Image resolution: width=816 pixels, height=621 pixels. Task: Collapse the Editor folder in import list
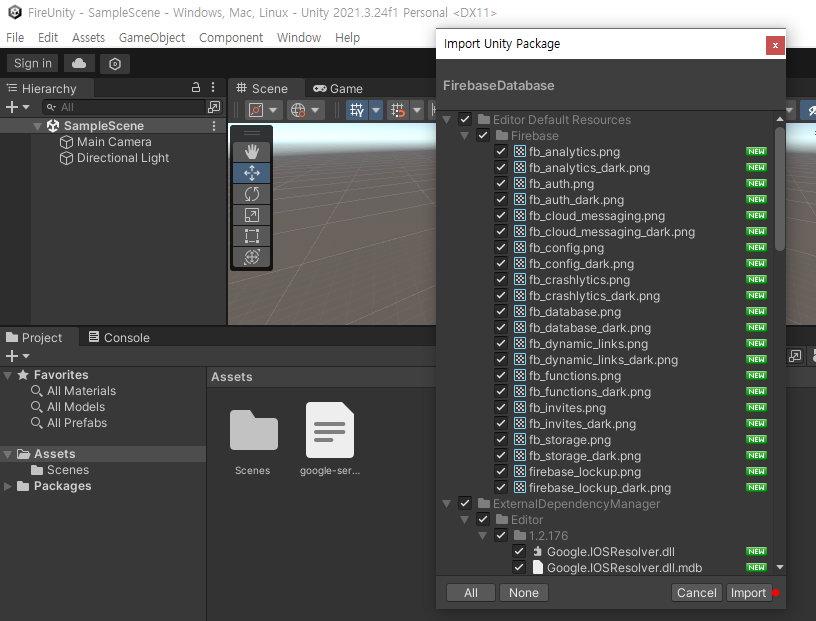(464, 520)
